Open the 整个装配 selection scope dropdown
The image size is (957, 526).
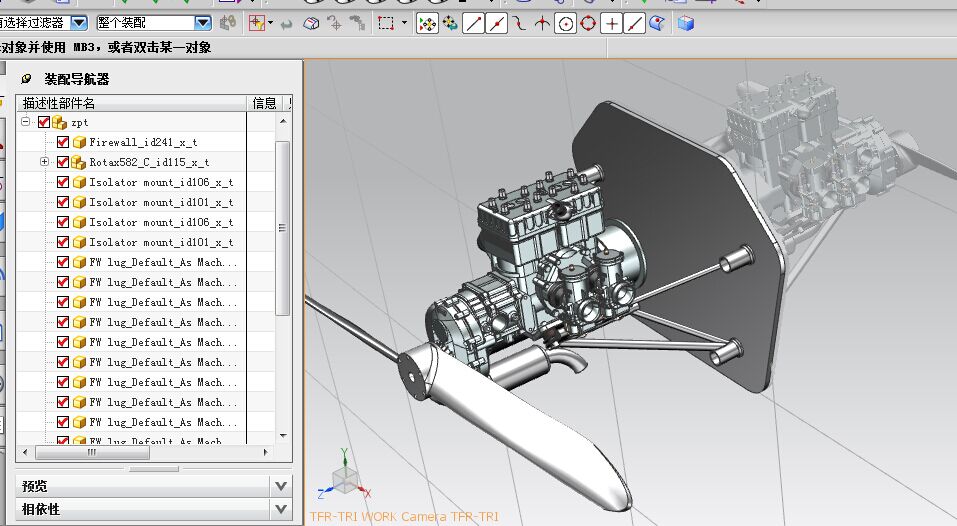click(x=202, y=22)
